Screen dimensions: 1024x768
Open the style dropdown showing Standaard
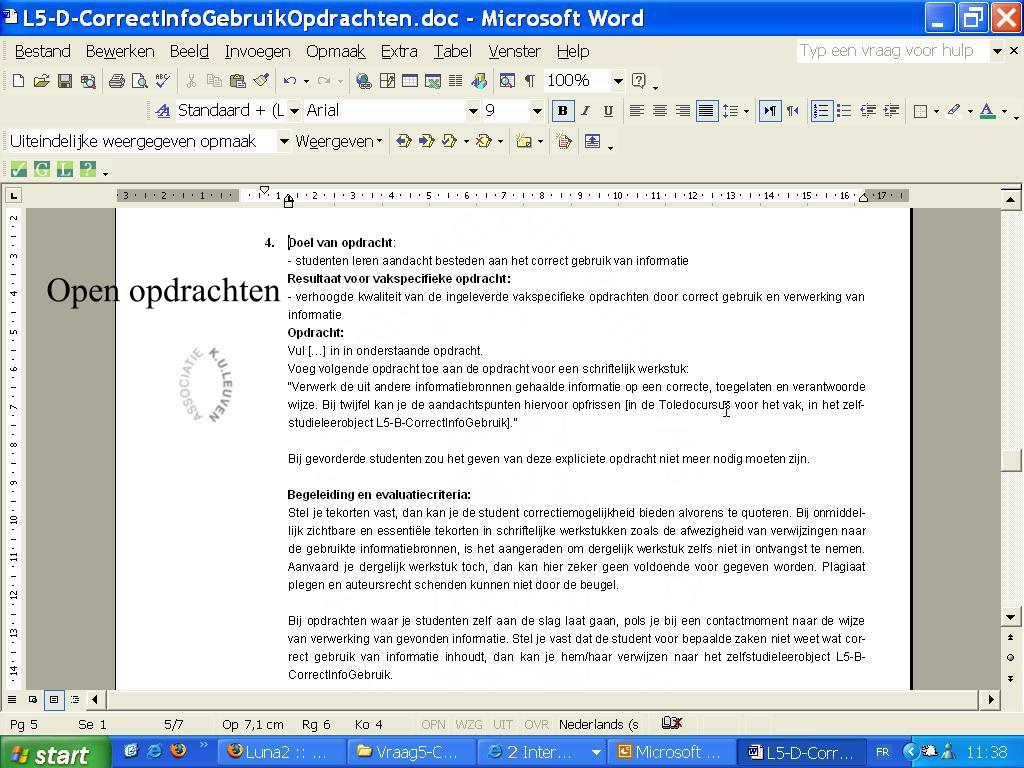[295, 111]
